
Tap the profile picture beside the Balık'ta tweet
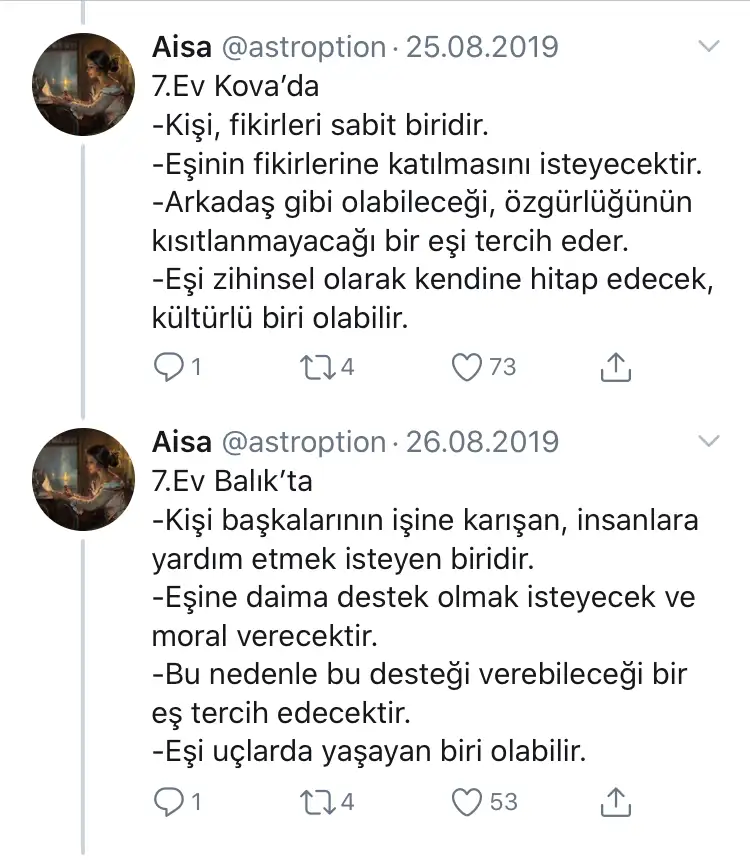(84, 478)
